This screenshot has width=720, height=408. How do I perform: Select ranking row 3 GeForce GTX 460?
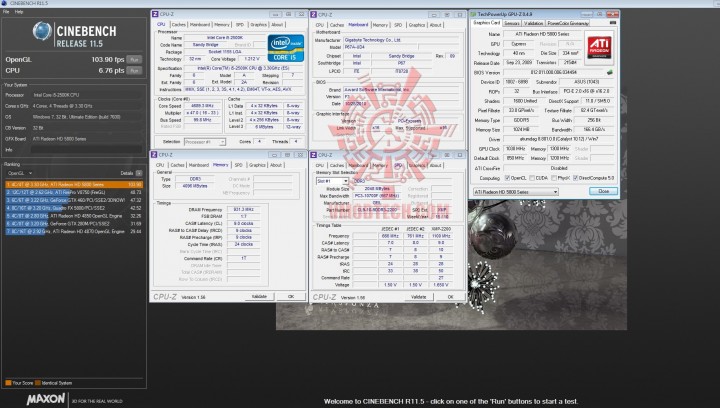click(x=74, y=200)
